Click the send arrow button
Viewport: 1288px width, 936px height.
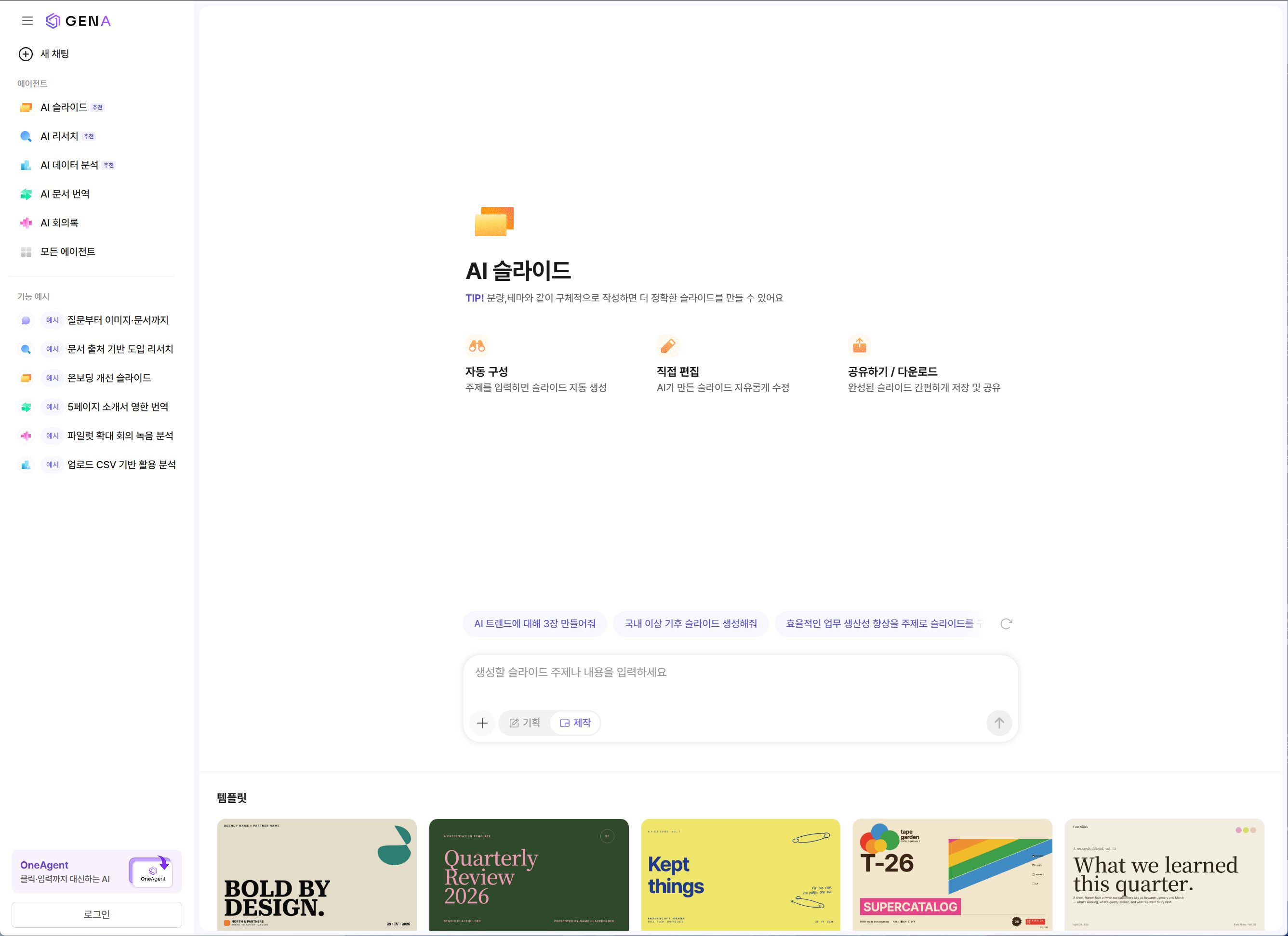(999, 723)
